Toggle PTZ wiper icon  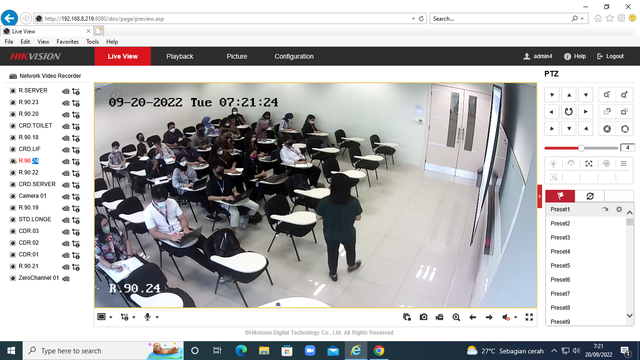click(571, 164)
